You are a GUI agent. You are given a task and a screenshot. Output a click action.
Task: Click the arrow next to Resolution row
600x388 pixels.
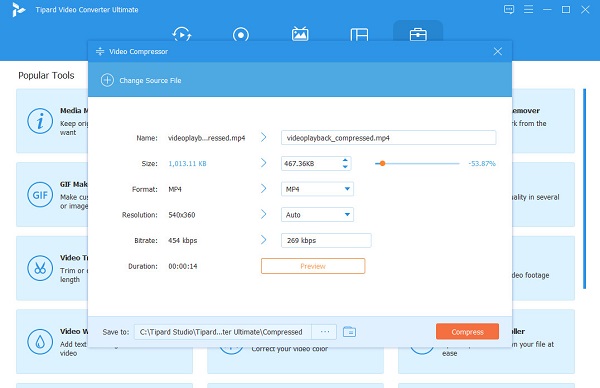coord(263,214)
